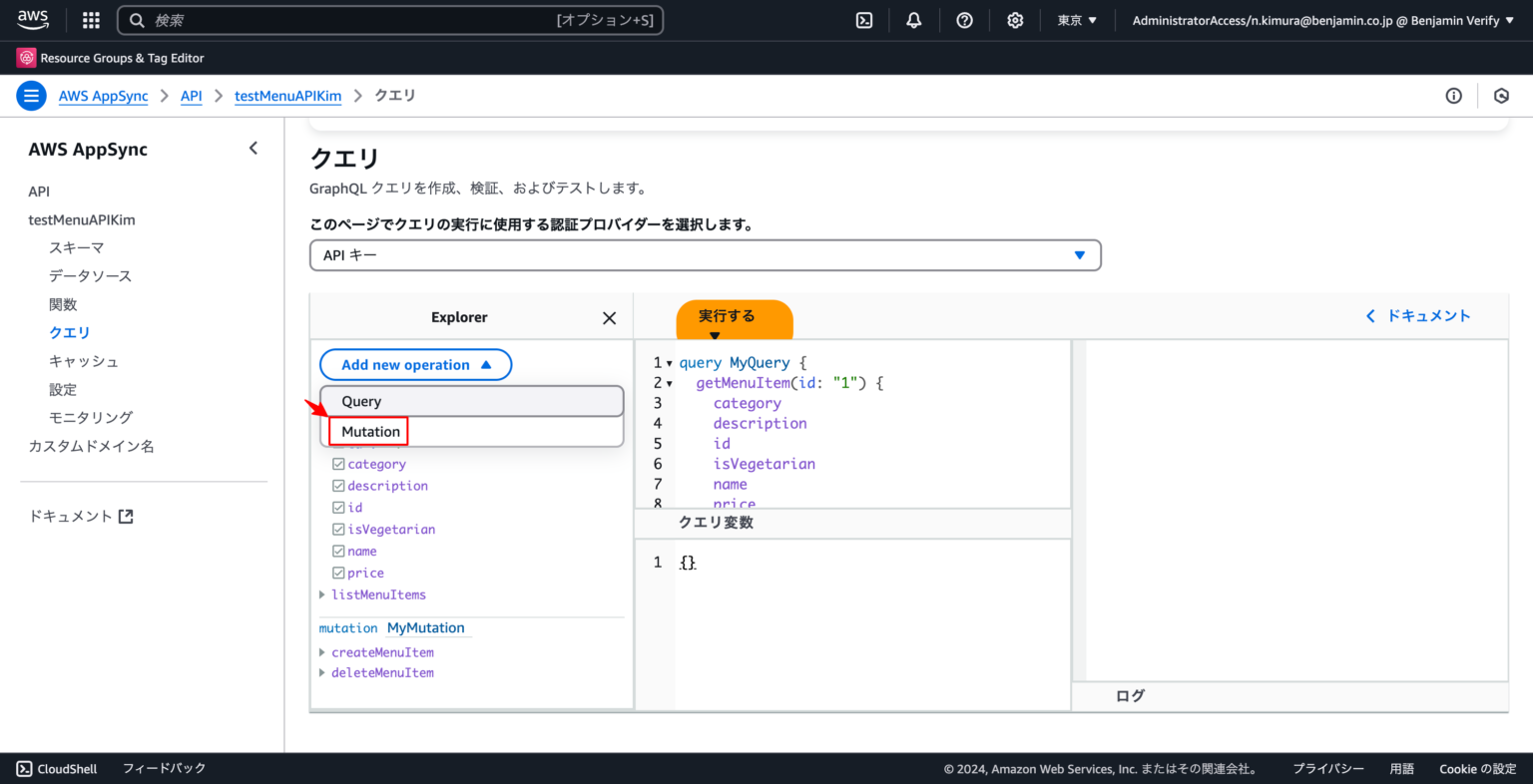Click the info circle icon near breadcrumbs

(1453, 95)
